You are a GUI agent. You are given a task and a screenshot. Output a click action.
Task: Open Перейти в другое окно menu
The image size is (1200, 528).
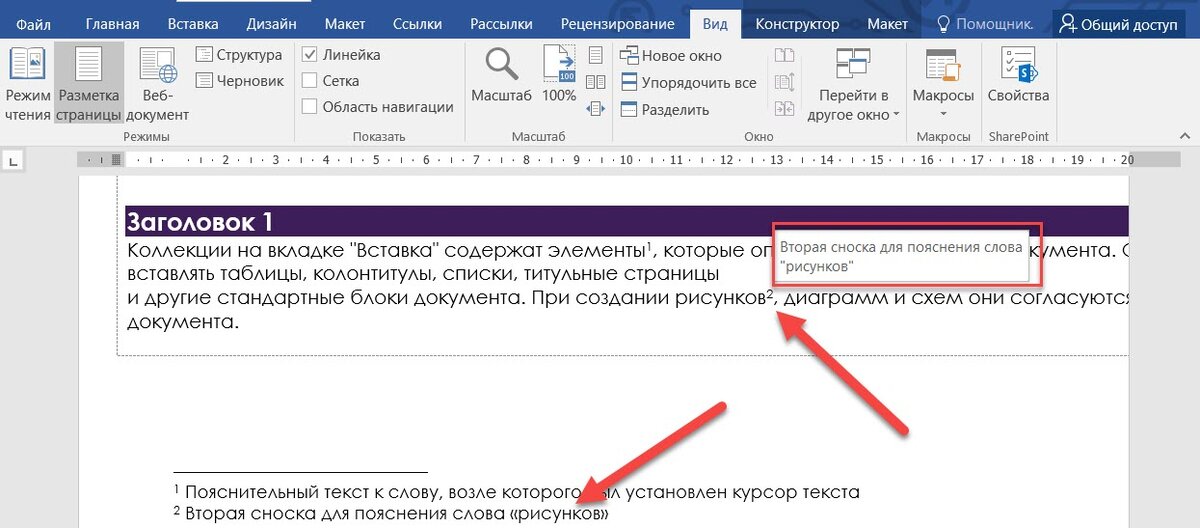[854, 84]
